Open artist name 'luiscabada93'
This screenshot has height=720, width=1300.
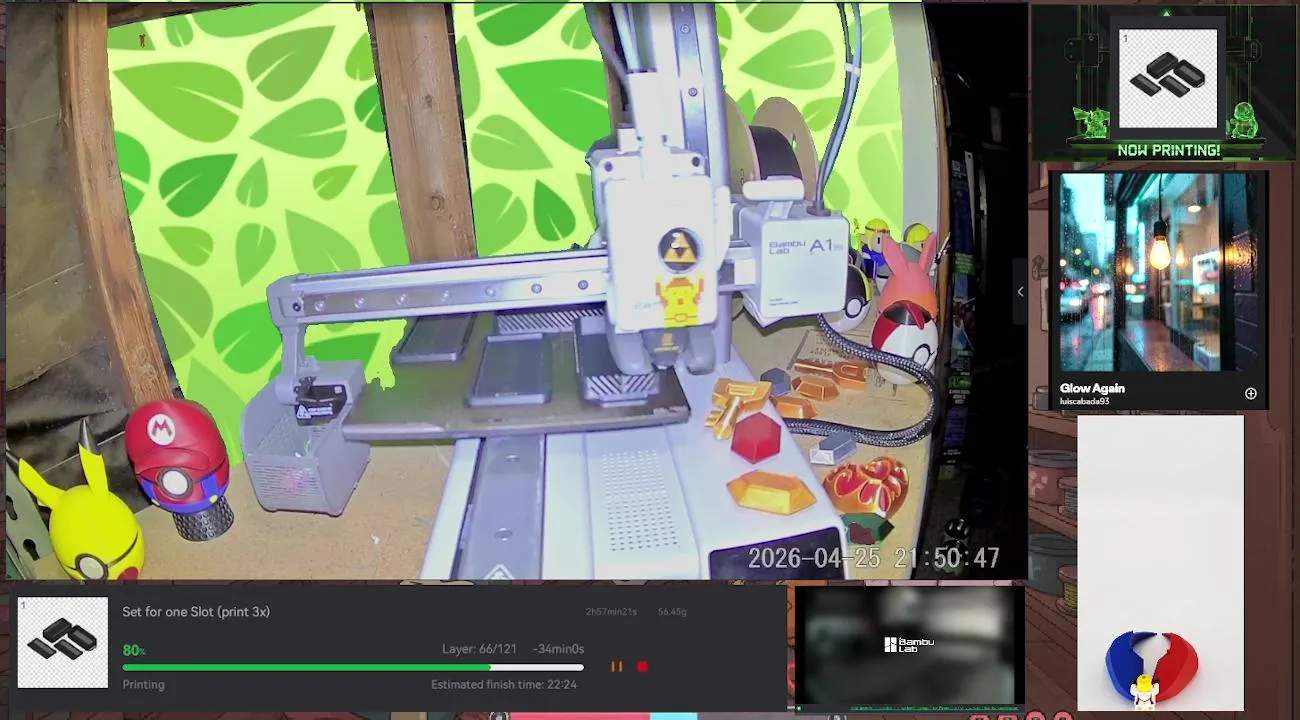click(1084, 402)
